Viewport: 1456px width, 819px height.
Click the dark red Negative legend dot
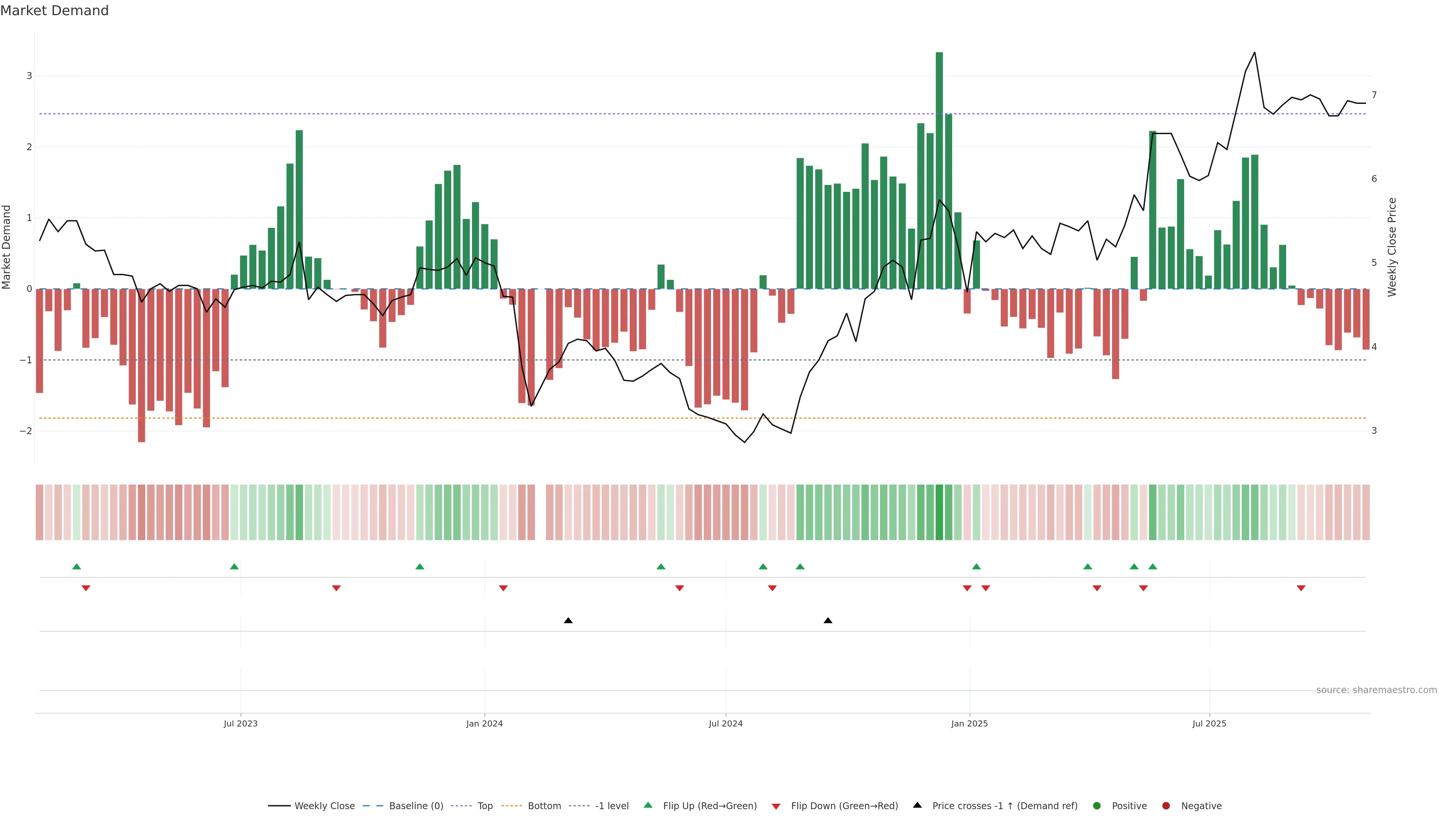pos(1166,805)
